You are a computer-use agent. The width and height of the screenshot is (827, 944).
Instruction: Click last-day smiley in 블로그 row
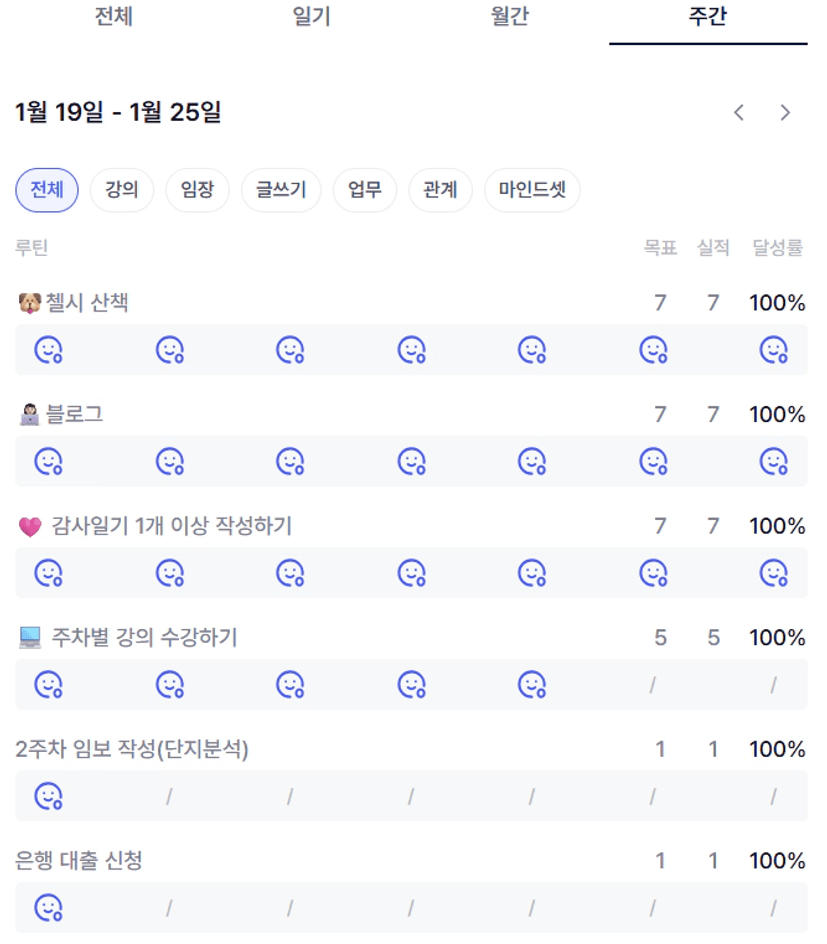pos(773,461)
